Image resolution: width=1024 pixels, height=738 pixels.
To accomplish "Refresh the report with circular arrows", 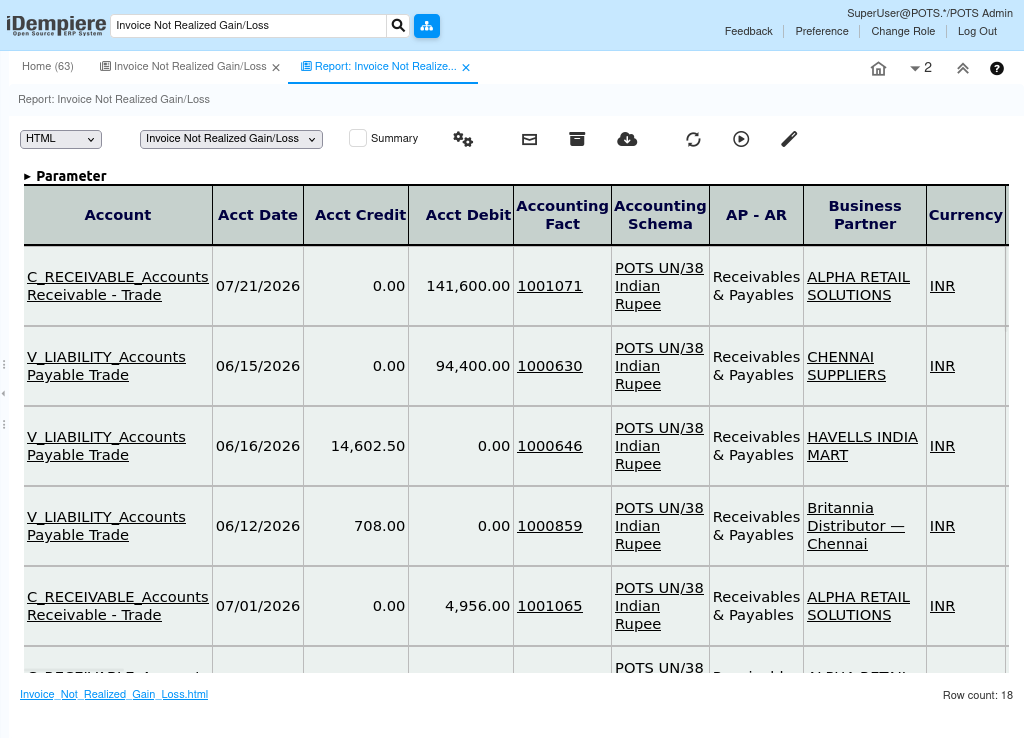I will point(693,139).
